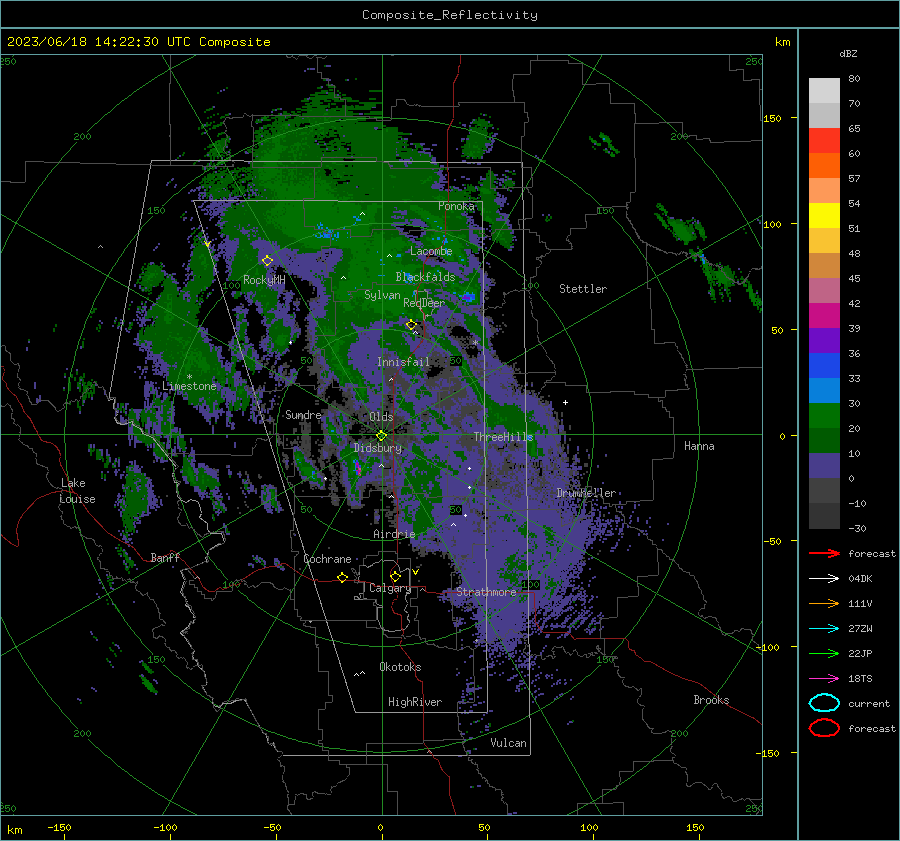Click the Olds town label
Image resolution: width=900 pixels, height=841 pixels.
point(381,417)
